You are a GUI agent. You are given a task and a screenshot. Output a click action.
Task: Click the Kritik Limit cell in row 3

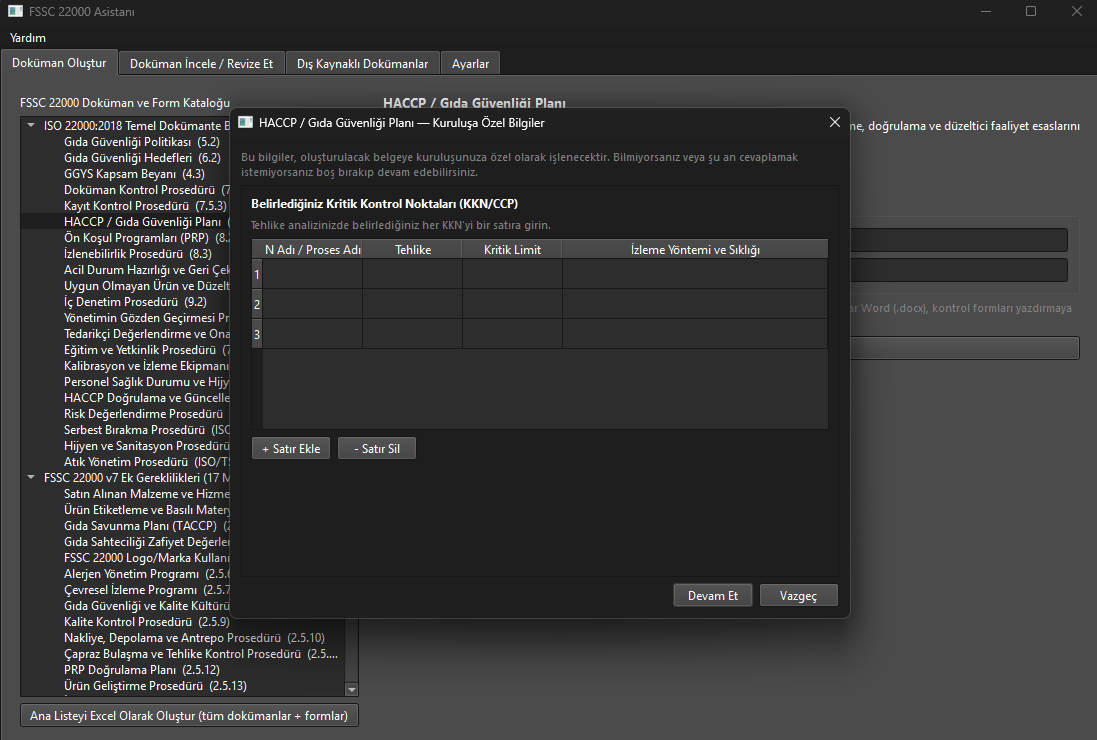512,334
